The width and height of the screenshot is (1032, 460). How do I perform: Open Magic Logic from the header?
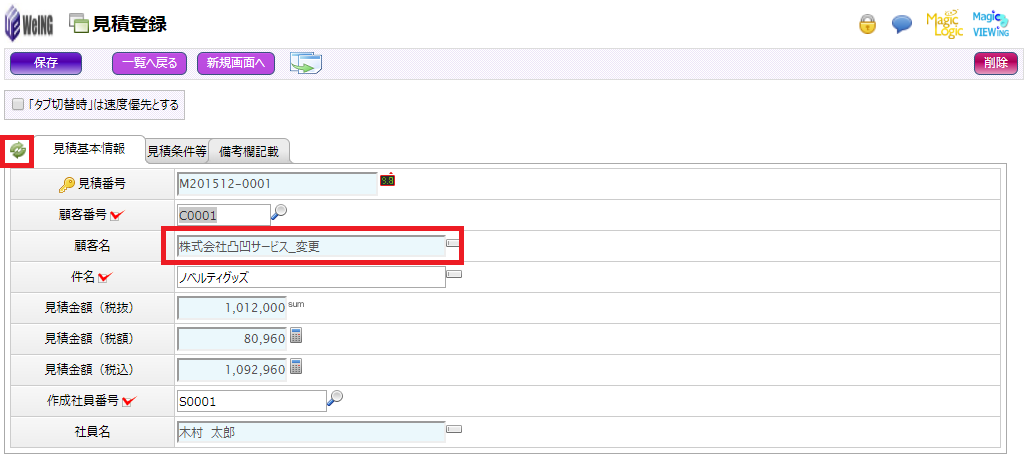(944, 25)
